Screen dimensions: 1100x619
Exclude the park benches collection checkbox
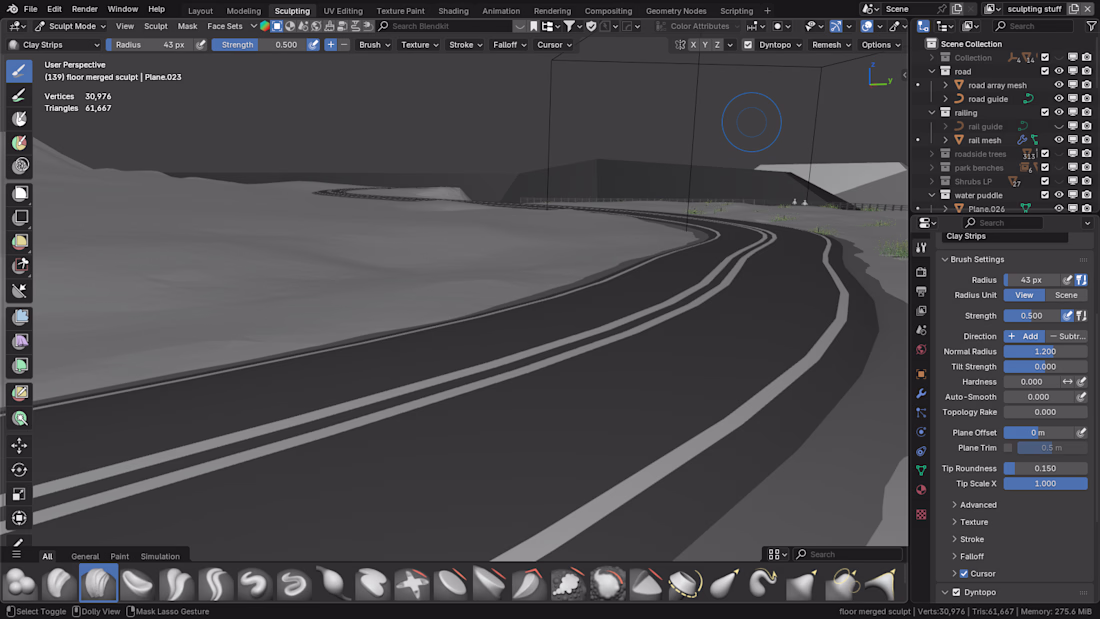pos(1045,168)
